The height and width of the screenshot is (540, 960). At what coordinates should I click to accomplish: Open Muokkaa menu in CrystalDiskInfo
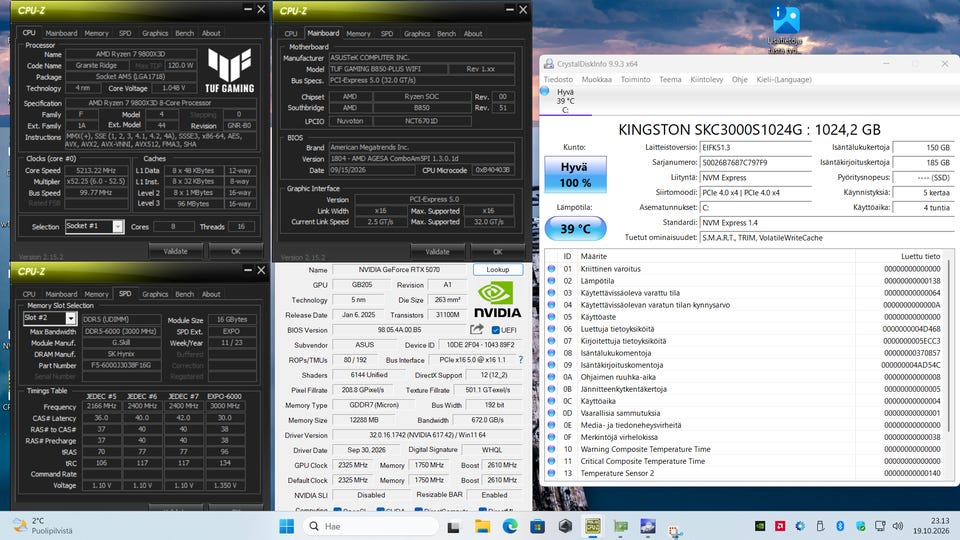click(x=596, y=80)
